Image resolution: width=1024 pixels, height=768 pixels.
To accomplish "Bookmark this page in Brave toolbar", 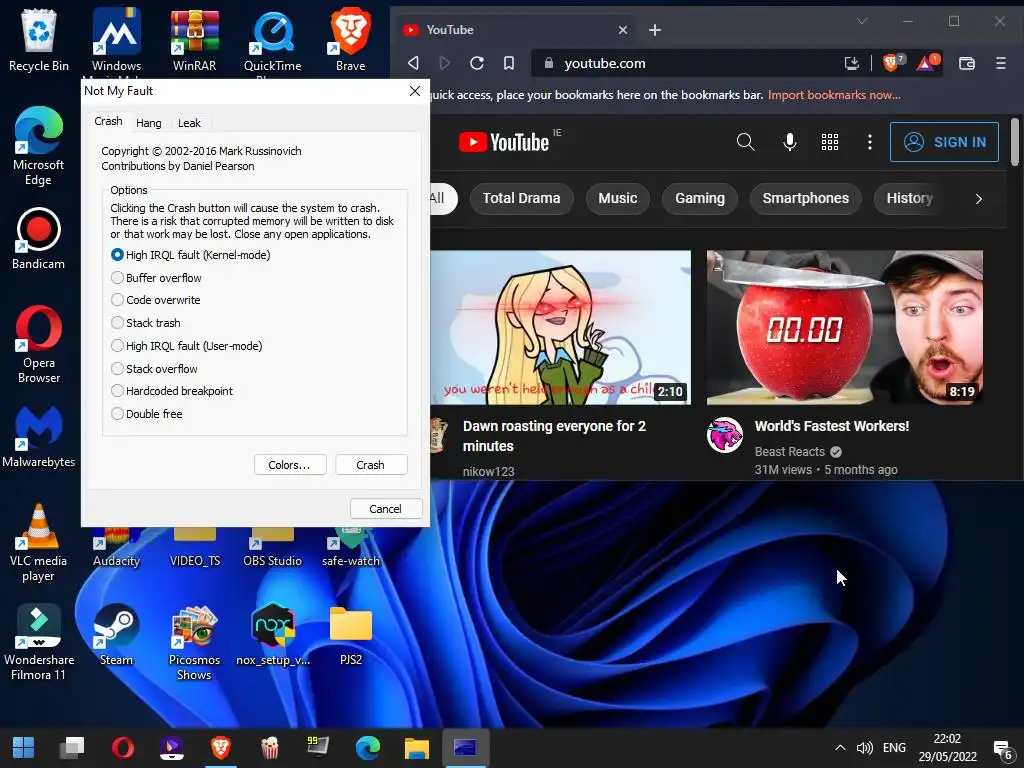I will click(x=509, y=63).
